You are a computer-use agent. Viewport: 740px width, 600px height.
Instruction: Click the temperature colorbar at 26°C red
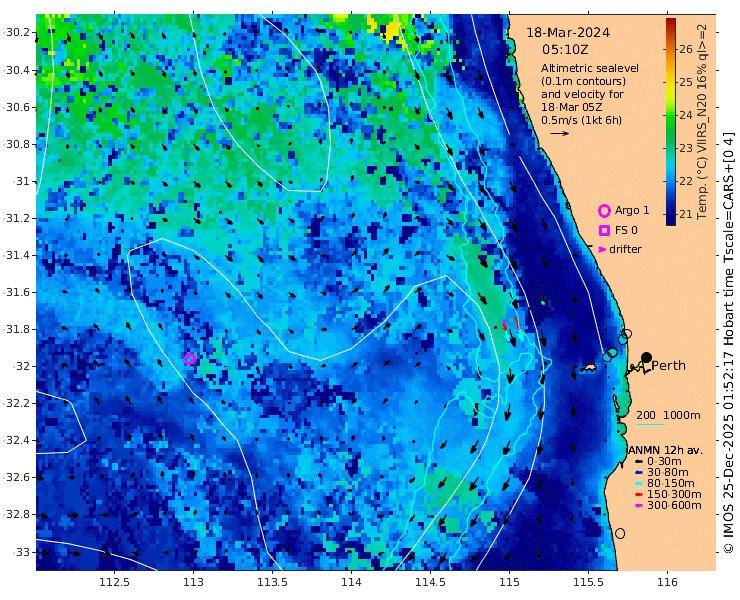(x=671, y=49)
